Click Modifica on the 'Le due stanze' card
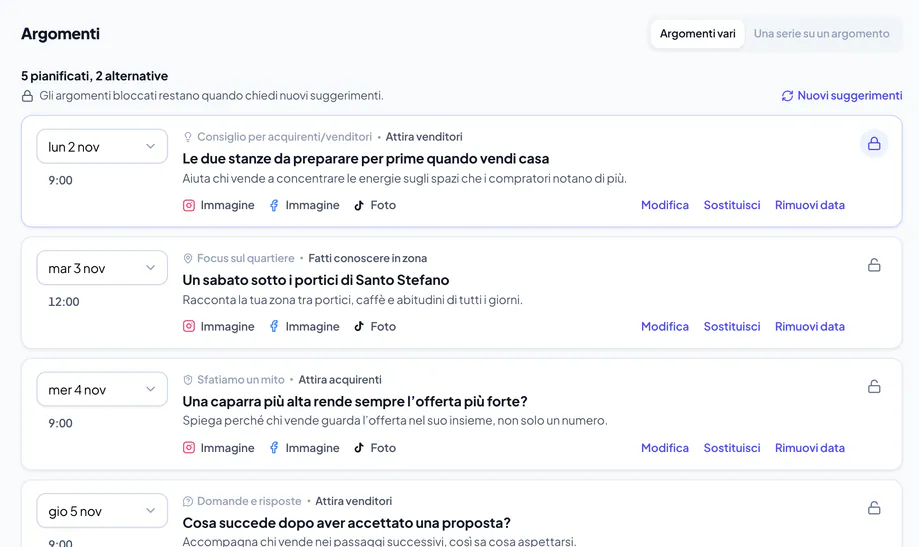The image size is (919, 547). pos(665,205)
